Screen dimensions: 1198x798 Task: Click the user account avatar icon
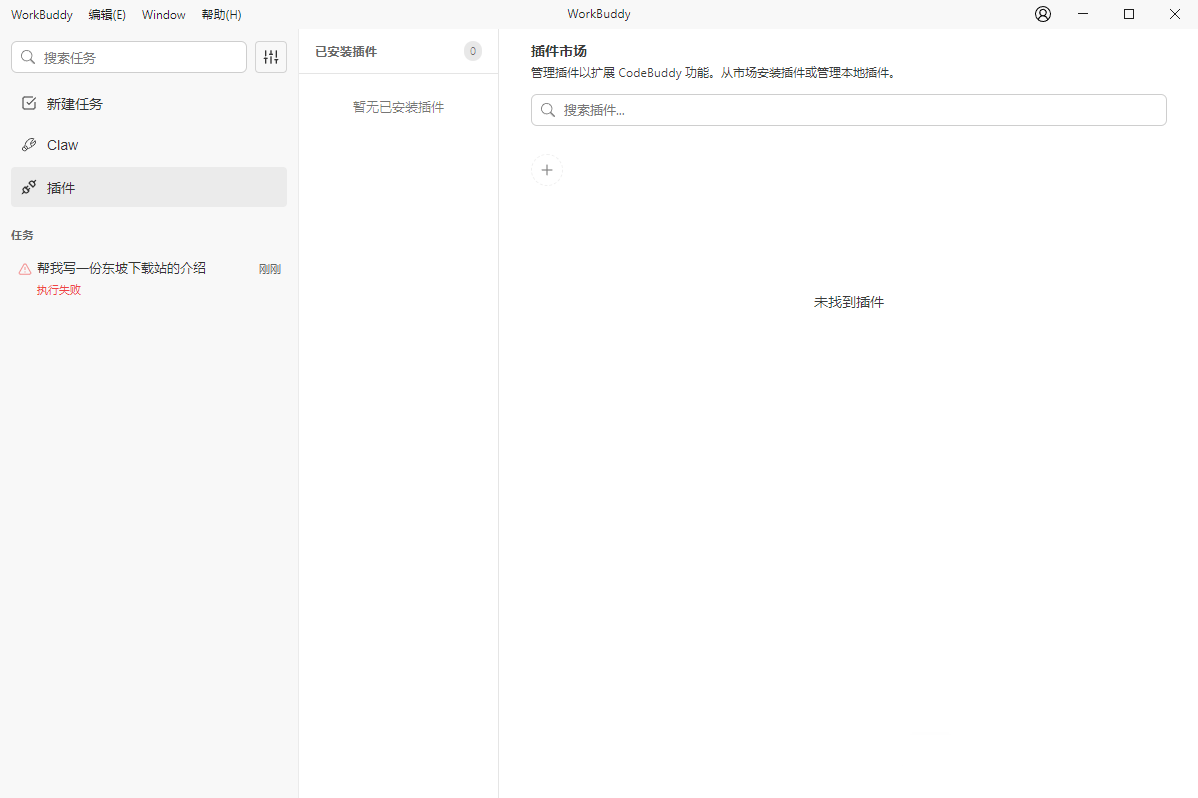(1043, 14)
